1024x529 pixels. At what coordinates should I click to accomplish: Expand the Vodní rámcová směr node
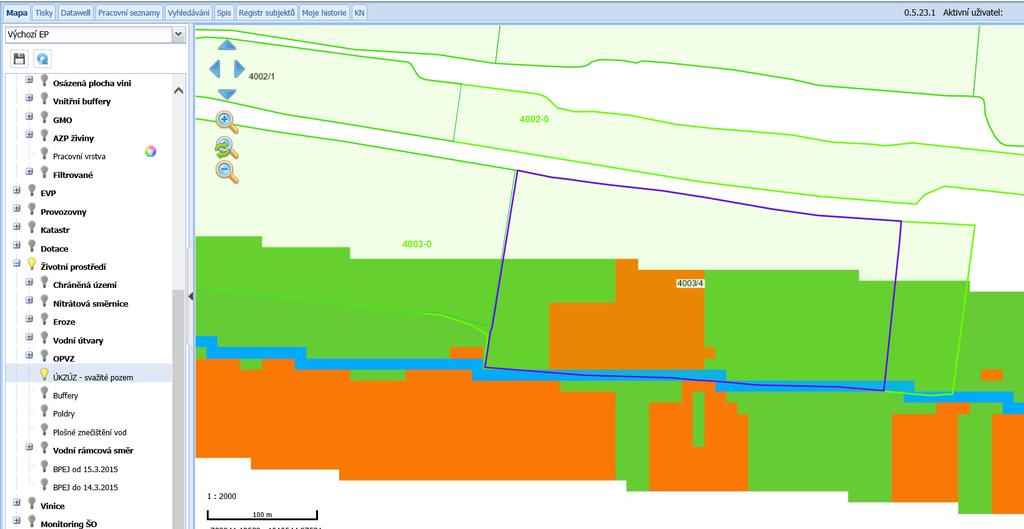pos(29,447)
